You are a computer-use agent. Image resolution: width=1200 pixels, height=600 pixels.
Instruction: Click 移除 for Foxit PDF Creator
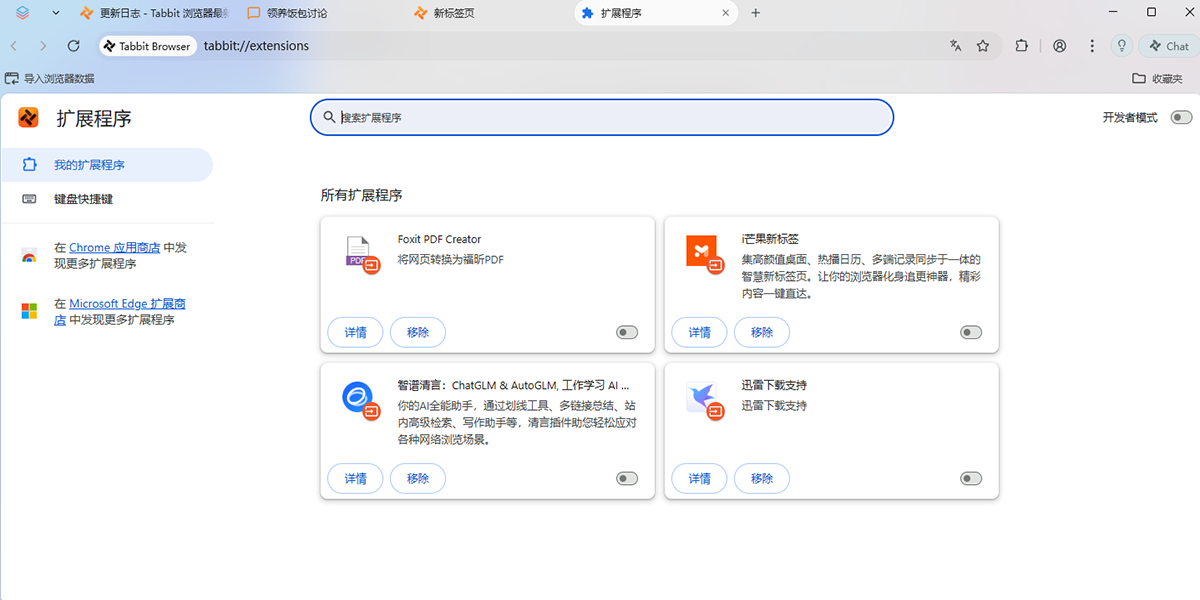418,332
